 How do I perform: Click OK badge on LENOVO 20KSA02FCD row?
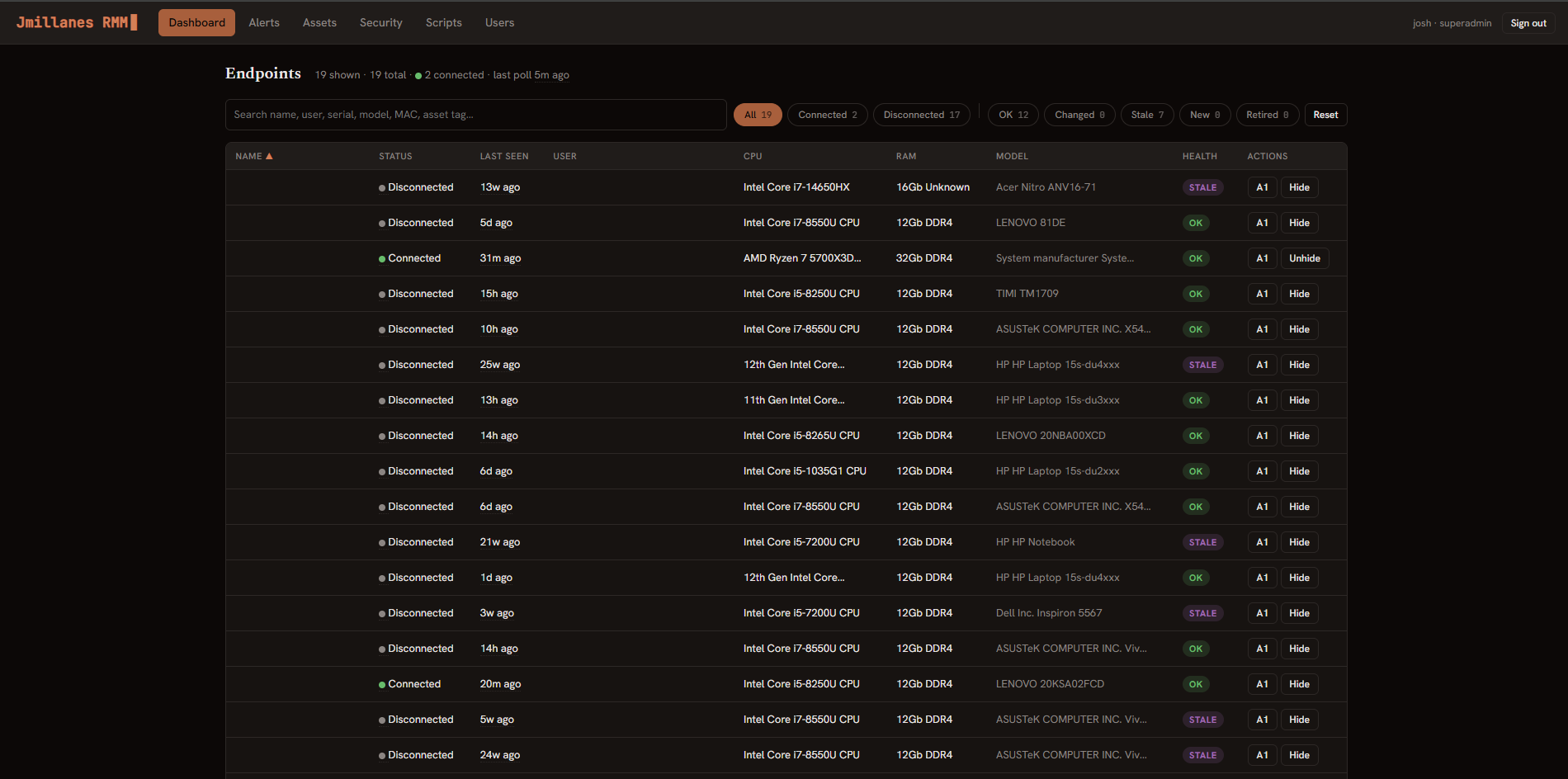1196,684
